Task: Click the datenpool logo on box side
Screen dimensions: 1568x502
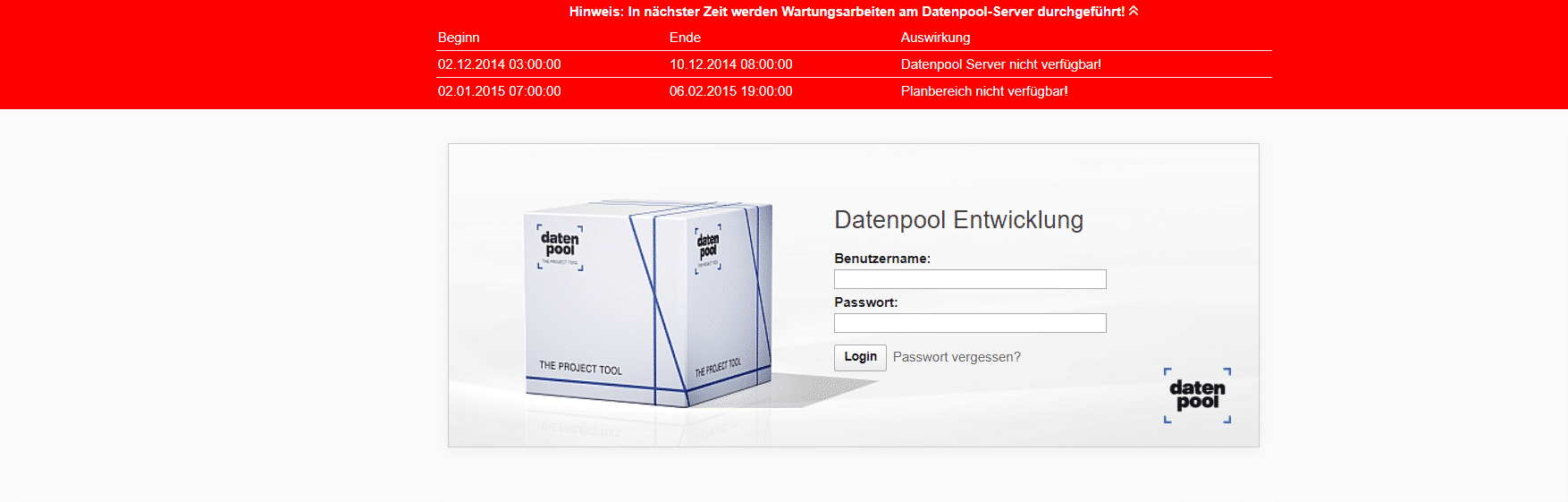Action: click(x=708, y=249)
